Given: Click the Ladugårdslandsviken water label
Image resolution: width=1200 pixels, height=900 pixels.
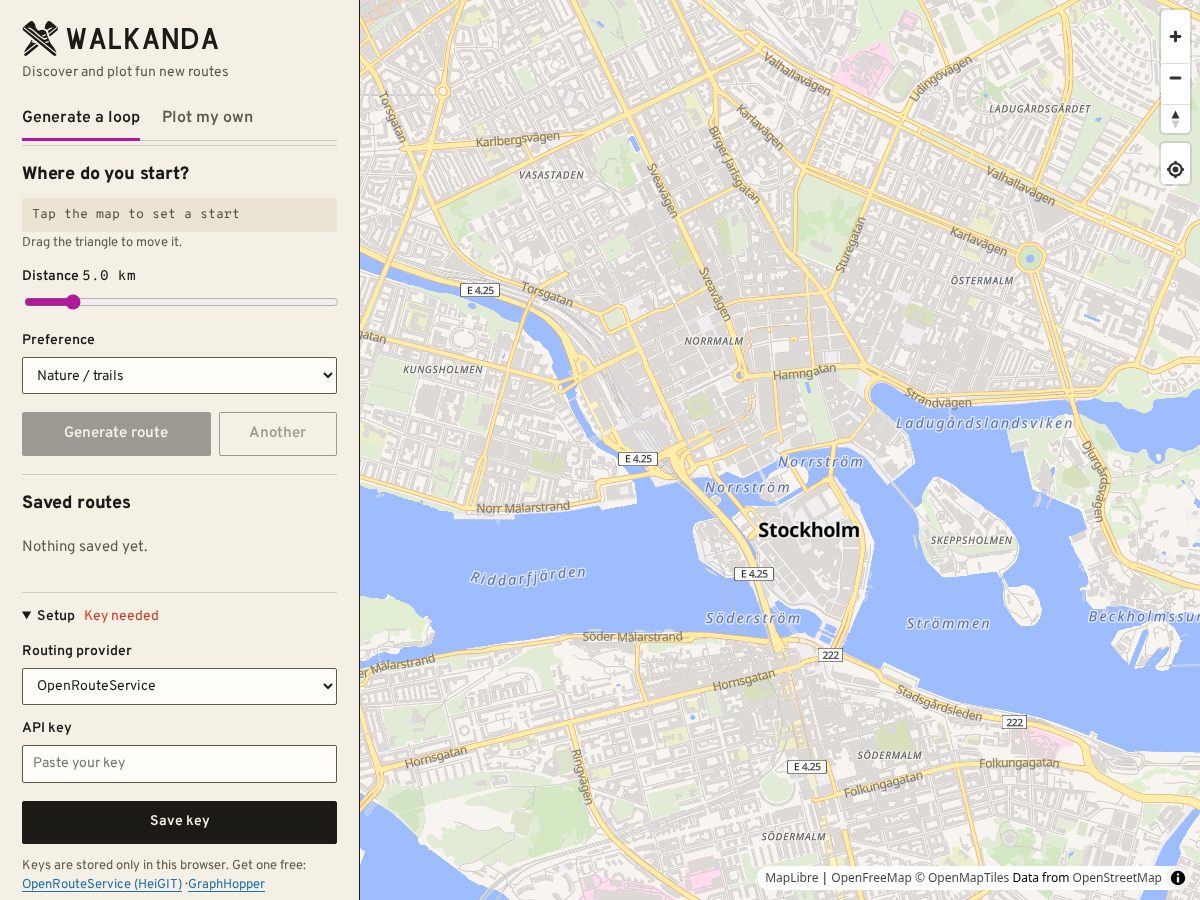Looking at the screenshot, I should tap(984, 423).
